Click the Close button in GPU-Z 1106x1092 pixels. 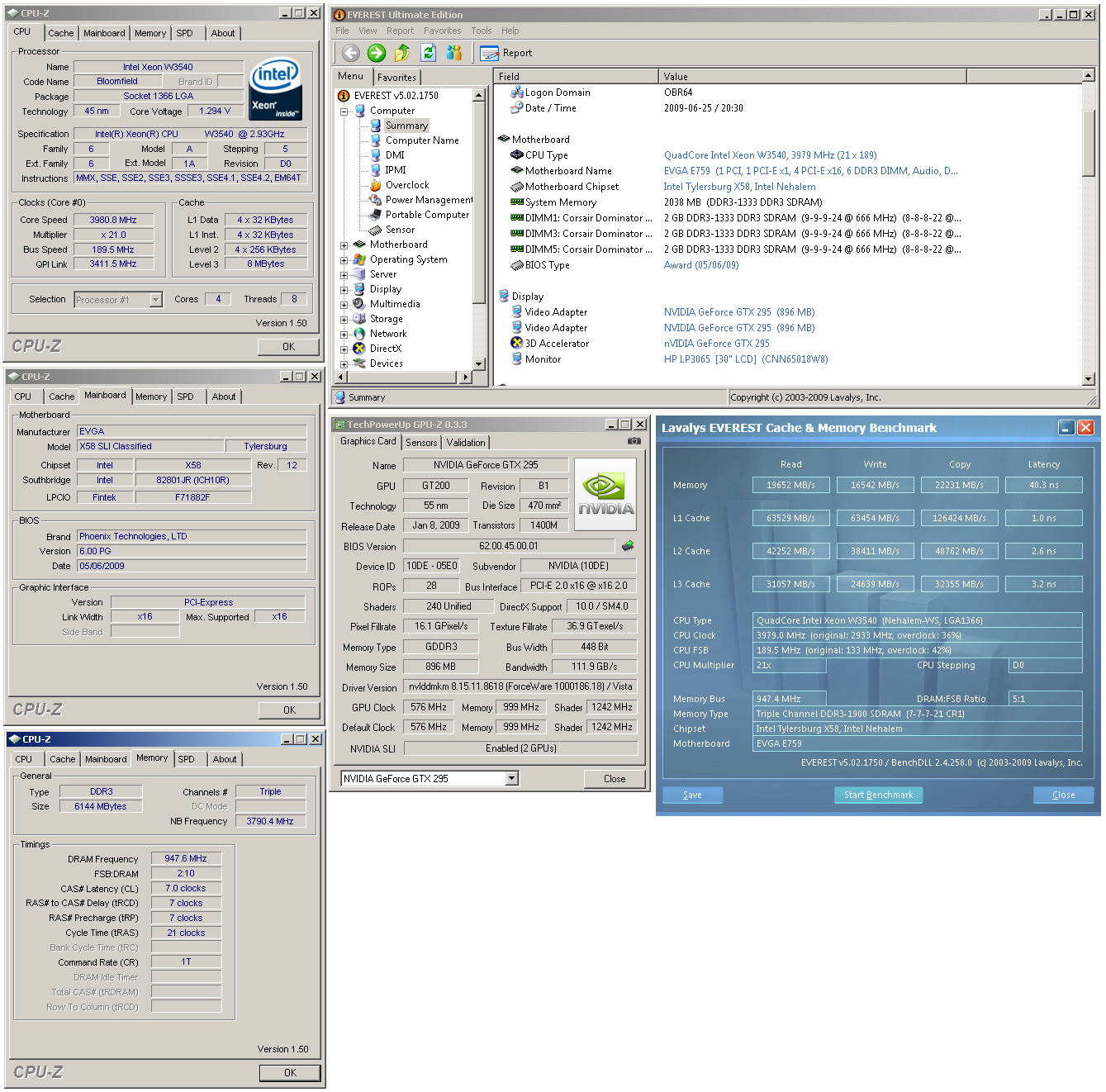[615, 778]
